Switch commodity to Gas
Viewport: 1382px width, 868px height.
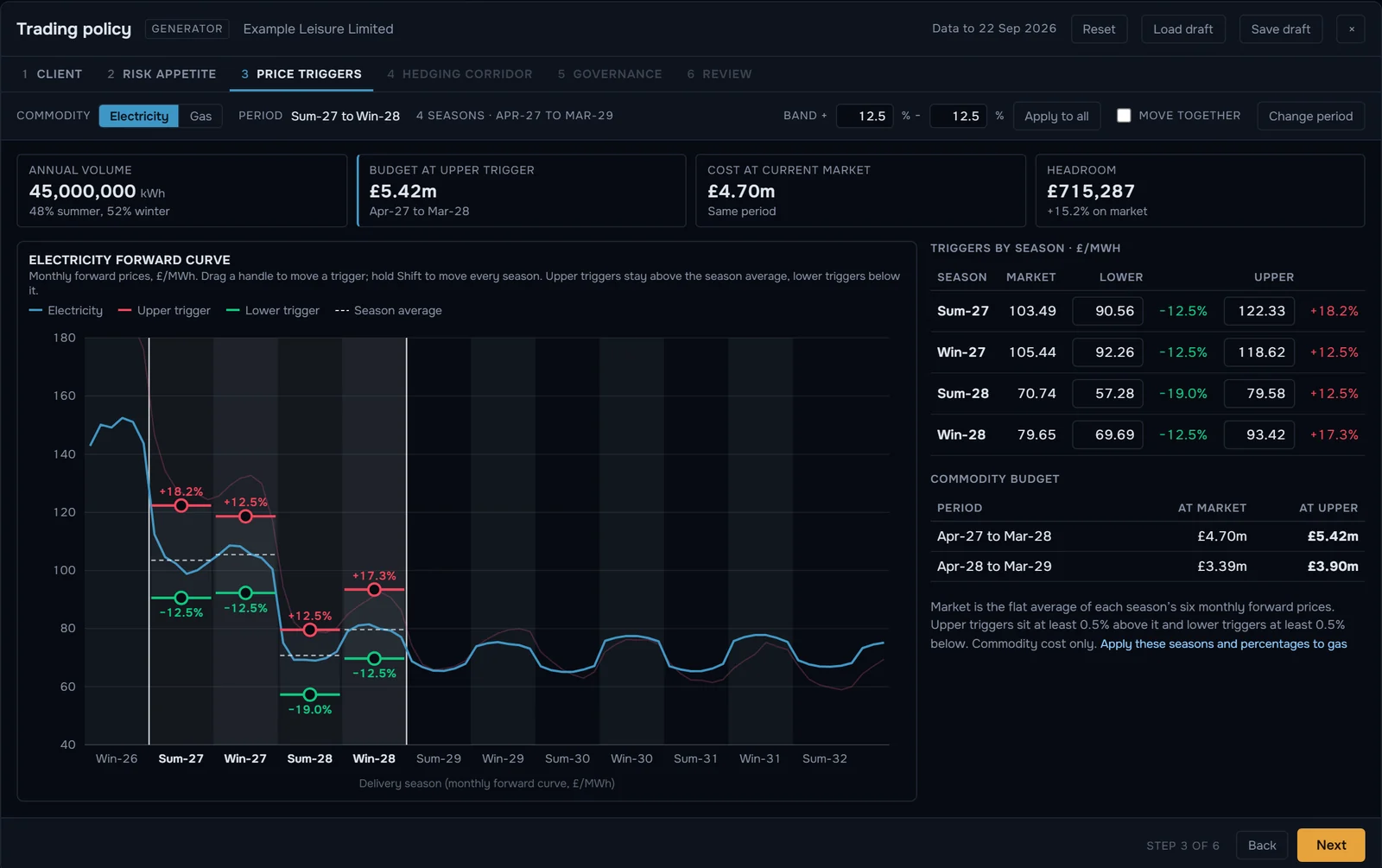pyautogui.click(x=200, y=116)
